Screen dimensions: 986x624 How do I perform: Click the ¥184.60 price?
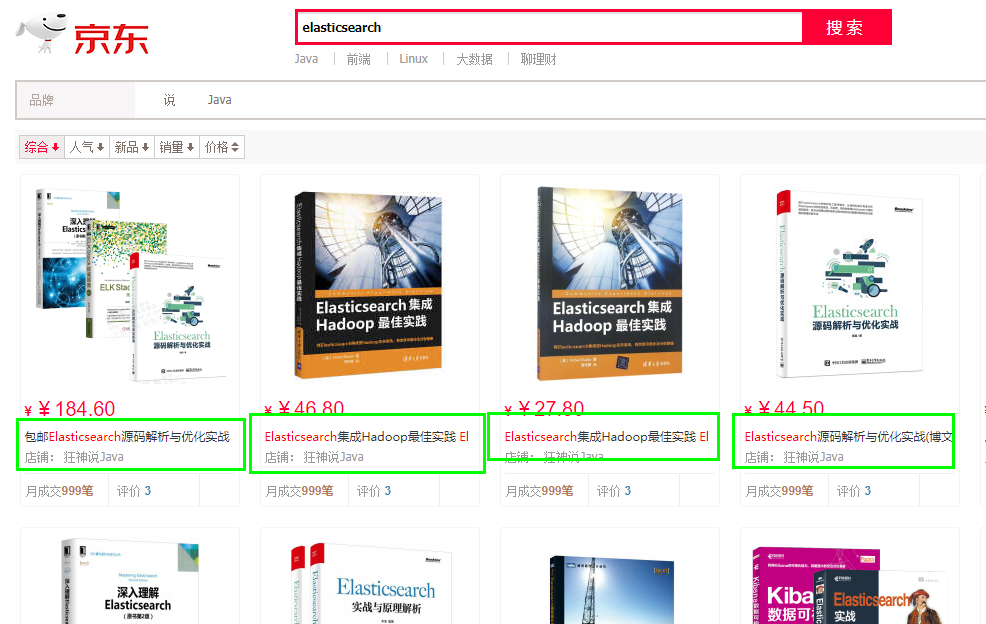point(70,410)
